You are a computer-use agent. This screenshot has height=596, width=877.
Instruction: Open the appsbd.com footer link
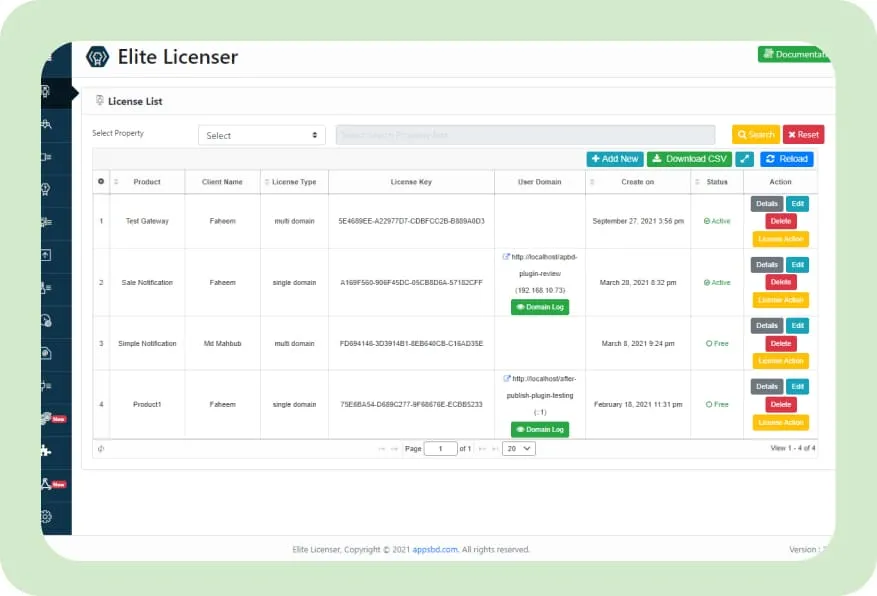point(435,550)
